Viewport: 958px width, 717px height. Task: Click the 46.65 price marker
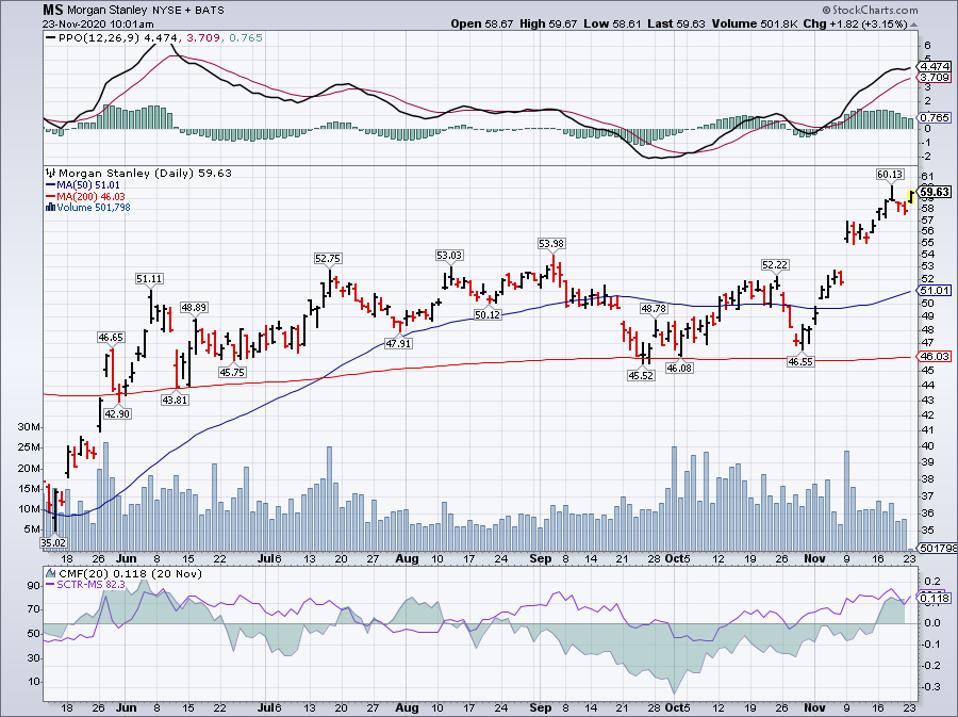click(x=111, y=337)
